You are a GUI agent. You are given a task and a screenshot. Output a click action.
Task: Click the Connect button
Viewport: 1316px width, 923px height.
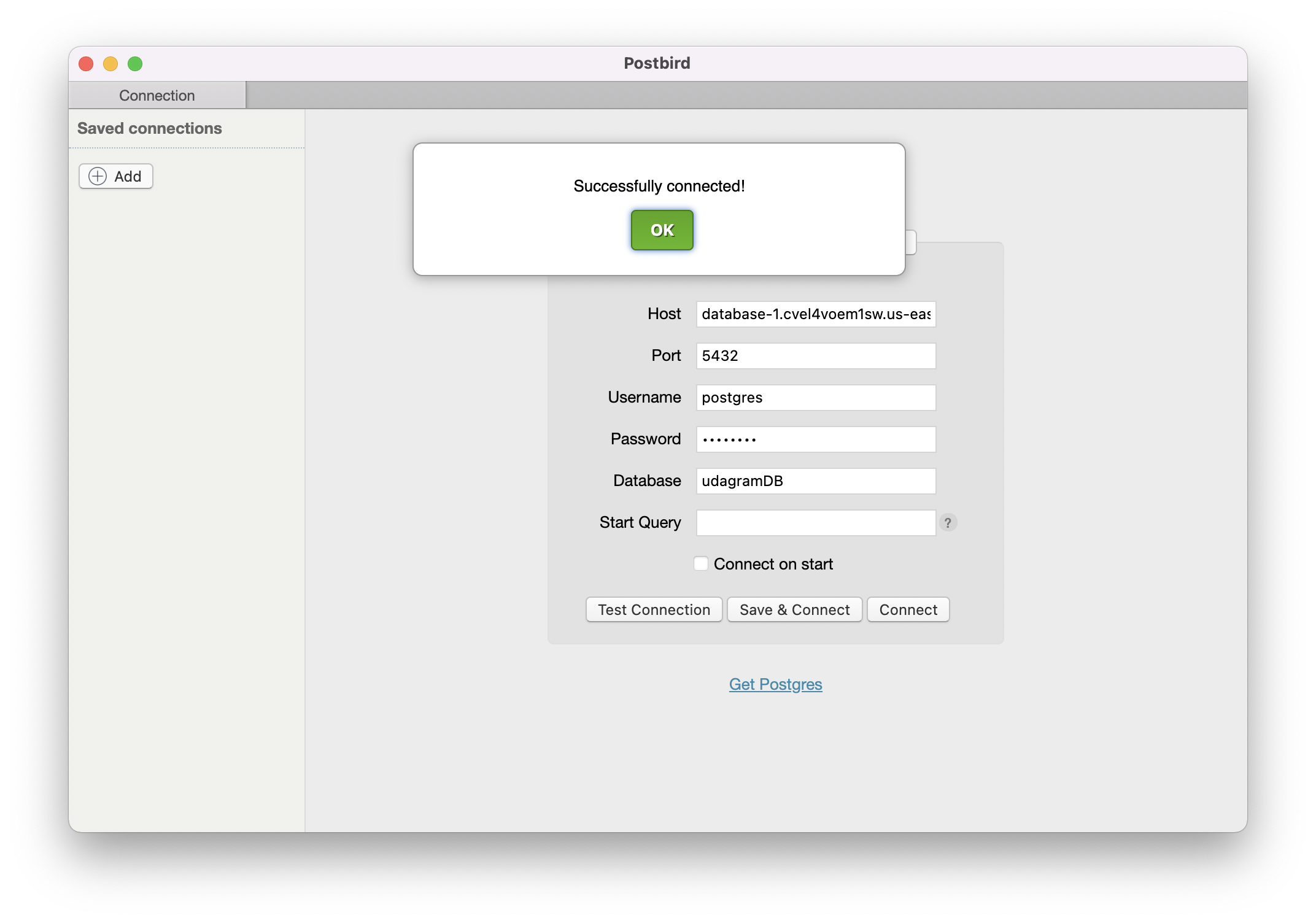[x=908, y=609]
